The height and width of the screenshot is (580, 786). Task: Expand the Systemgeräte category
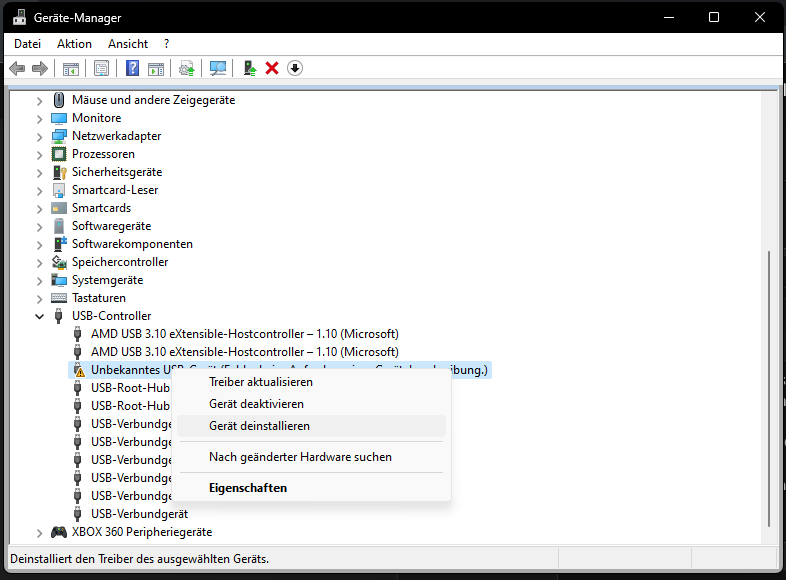pos(39,281)
